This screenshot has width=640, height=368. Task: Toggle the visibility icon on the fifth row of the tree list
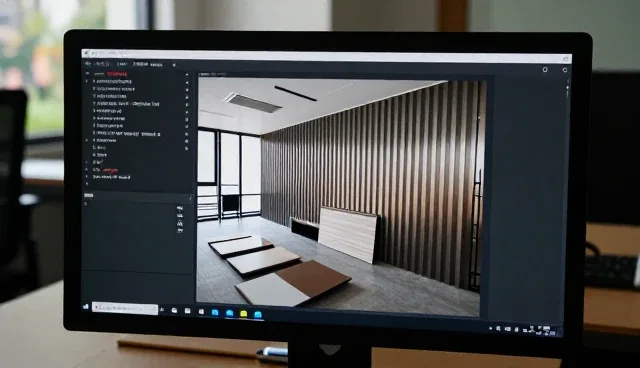(187, 104)
